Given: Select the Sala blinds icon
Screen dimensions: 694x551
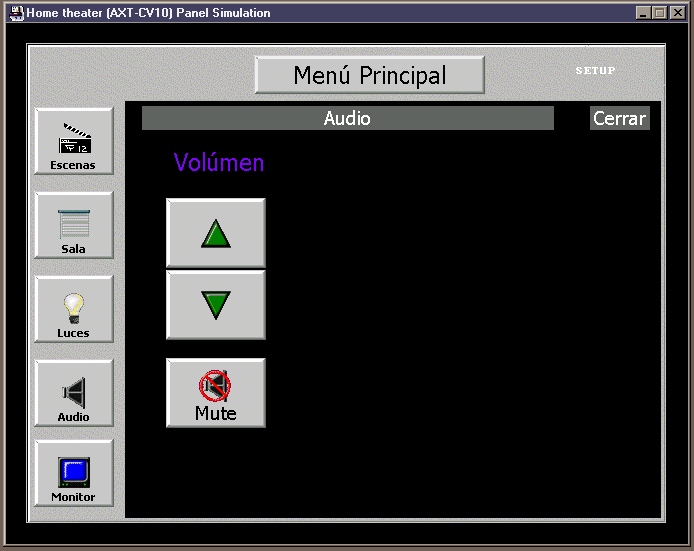Looking at the screenshot, I should [x=73, y=226].
